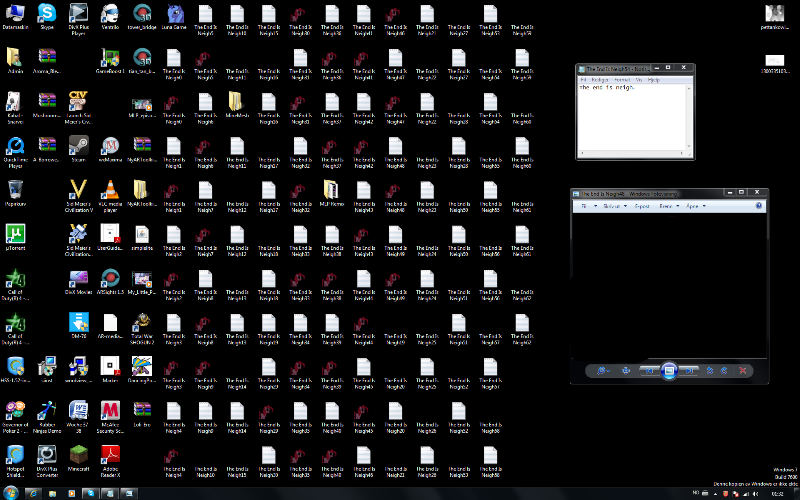Screen dimensions: 800x500
Task: Open Internet Explorer from taskbar
Action: click(x=33, y=493)
